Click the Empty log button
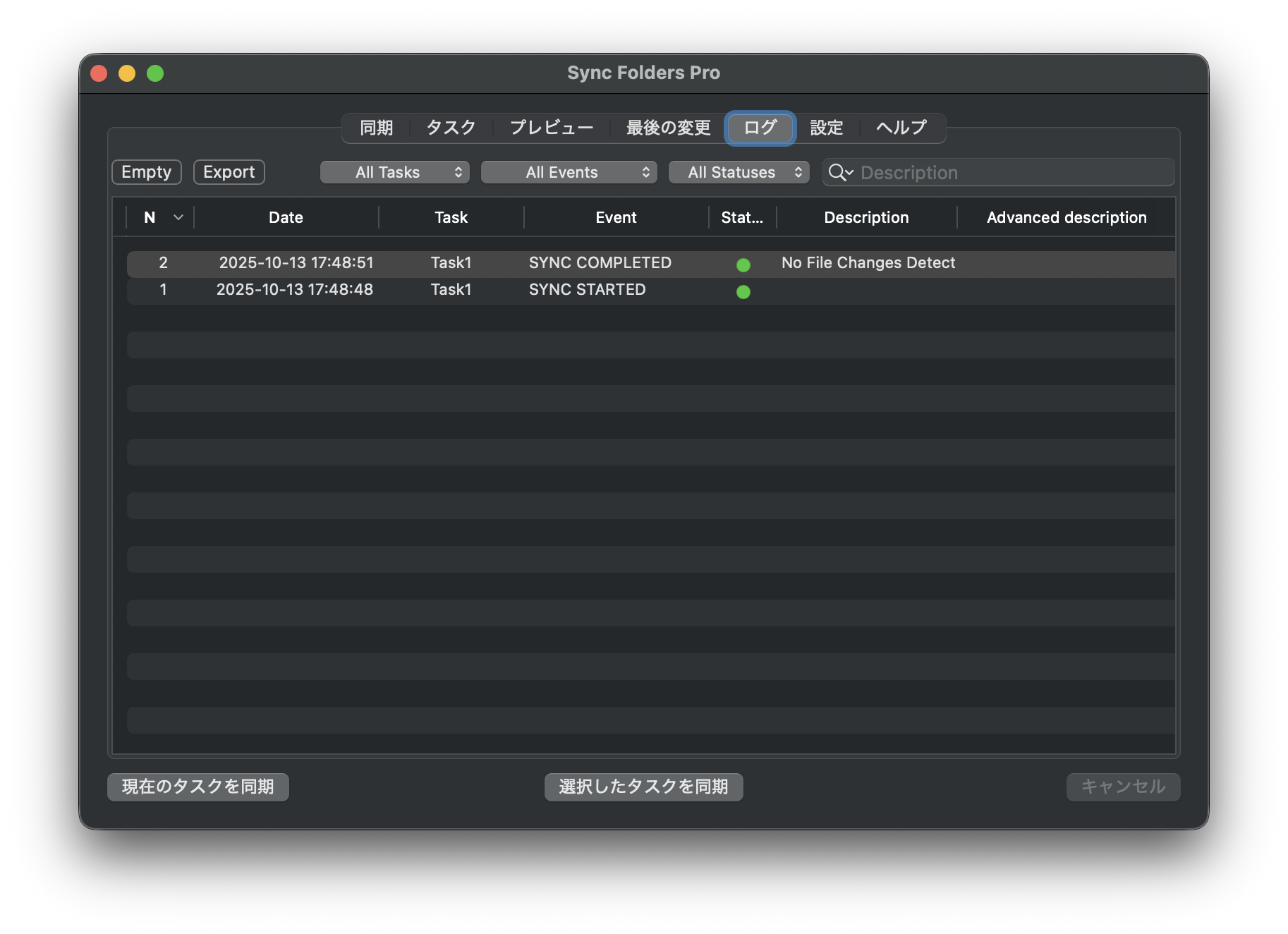This screenshot has height=934, width=1288. coord(147,172)
